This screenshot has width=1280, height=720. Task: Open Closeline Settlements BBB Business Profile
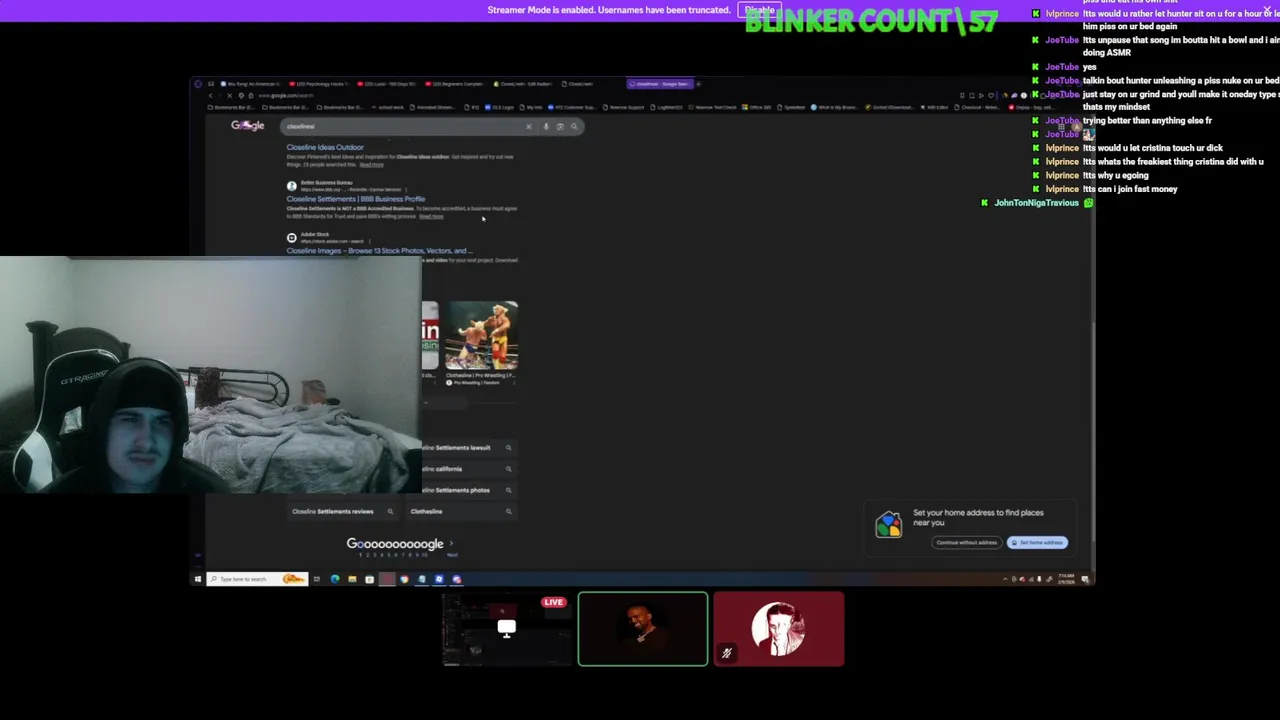pos(356,199)
